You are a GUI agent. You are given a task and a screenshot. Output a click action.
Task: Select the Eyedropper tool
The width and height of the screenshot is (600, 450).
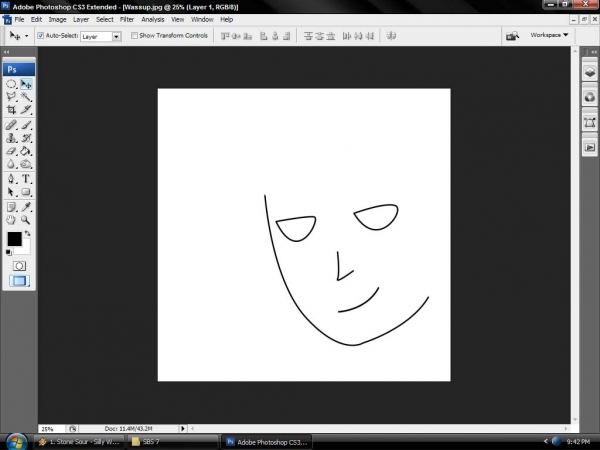tap(26, 207)
